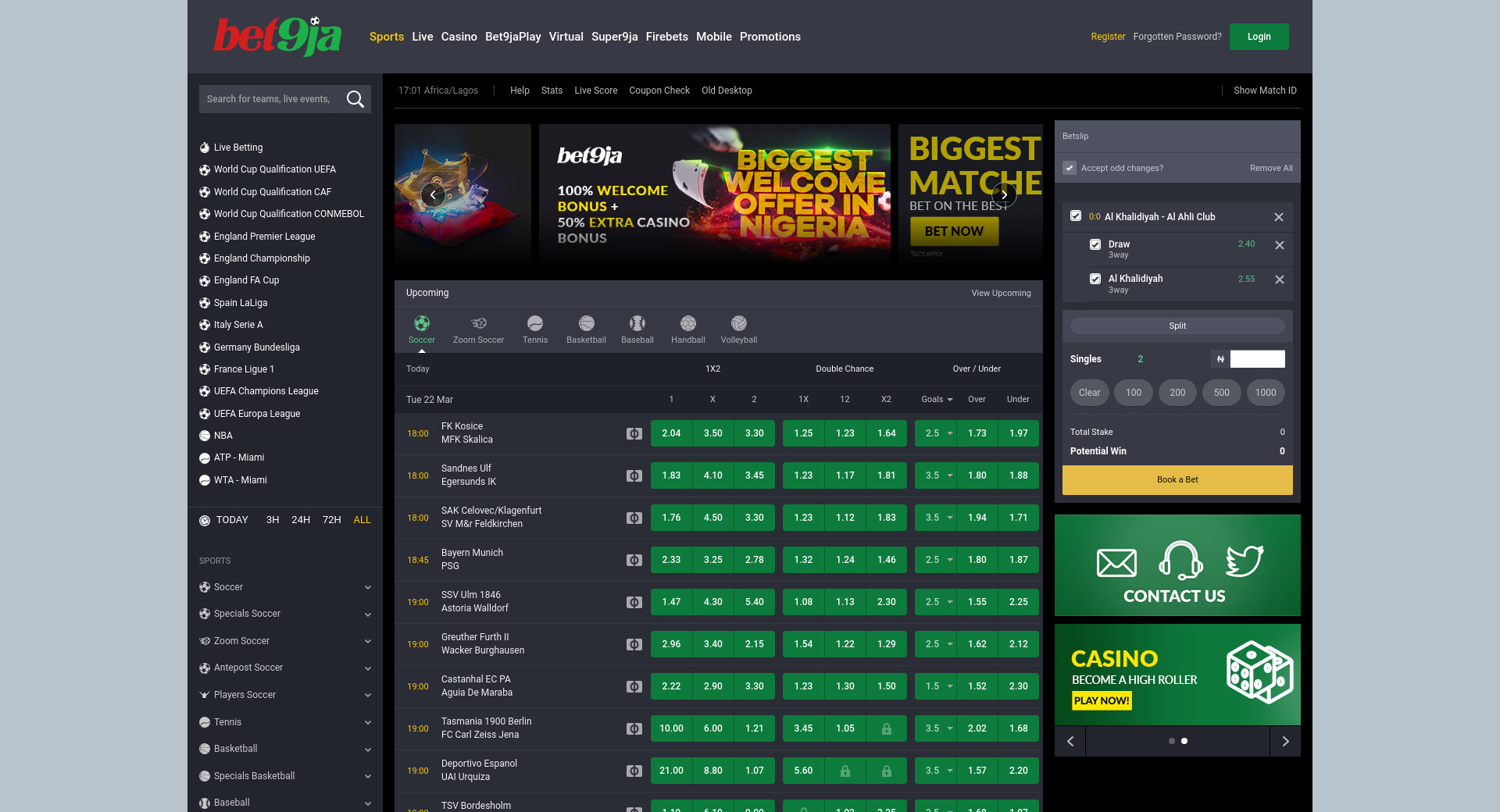Click the clock icon beside TODAY filter
The width and height of the screenshot is (1500, 812).
[205, 520]
